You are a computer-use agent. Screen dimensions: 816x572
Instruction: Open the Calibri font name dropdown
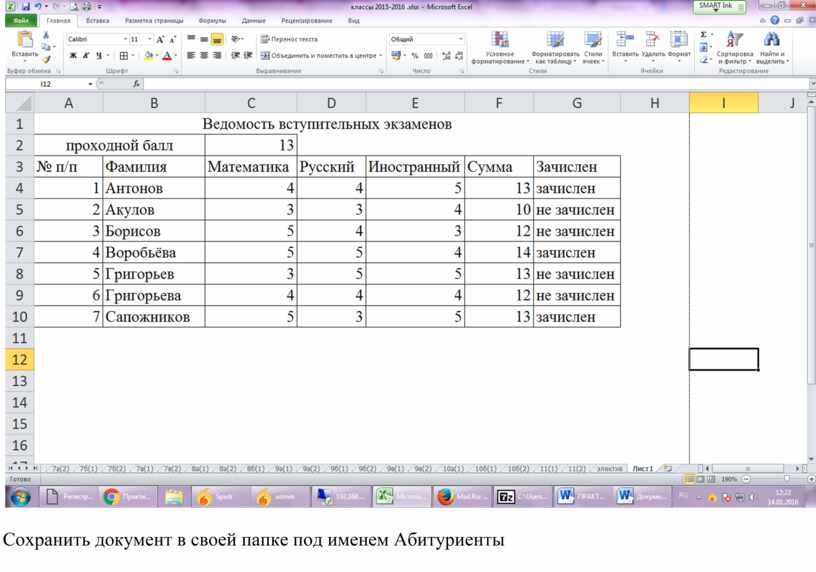tap(125, 39)
